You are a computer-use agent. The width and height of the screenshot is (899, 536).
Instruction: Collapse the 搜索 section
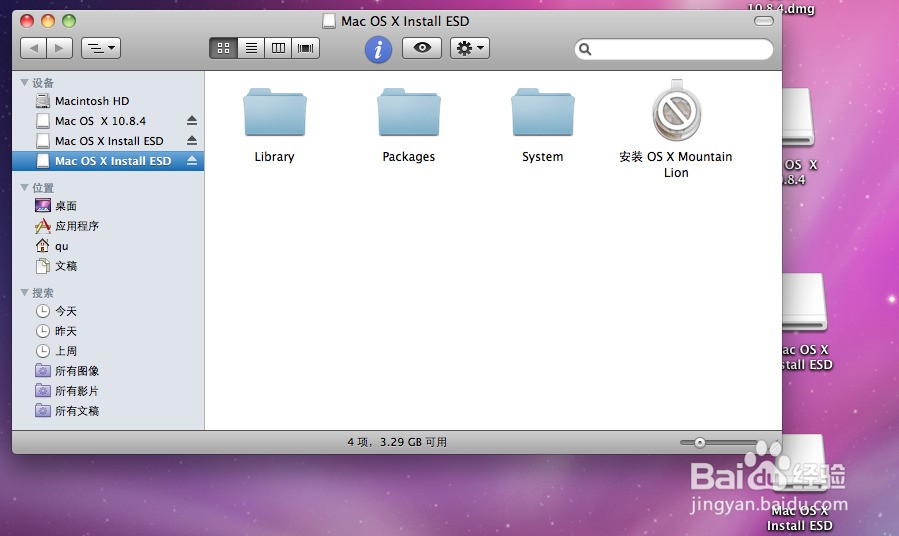point(25,292)
